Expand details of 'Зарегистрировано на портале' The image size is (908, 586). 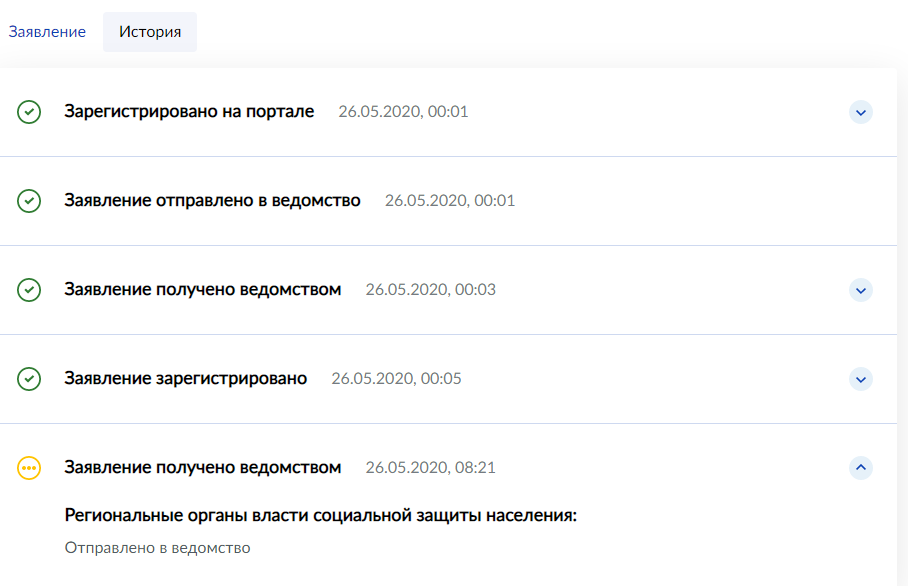tap(860, 112)
